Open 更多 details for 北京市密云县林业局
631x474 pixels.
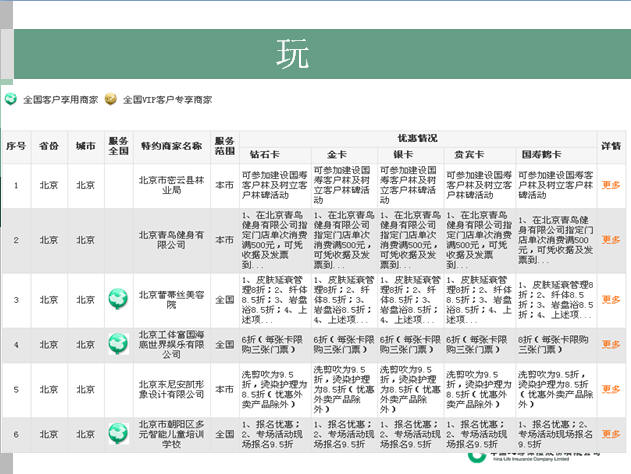pyautogui.click(x=610, y=185)
